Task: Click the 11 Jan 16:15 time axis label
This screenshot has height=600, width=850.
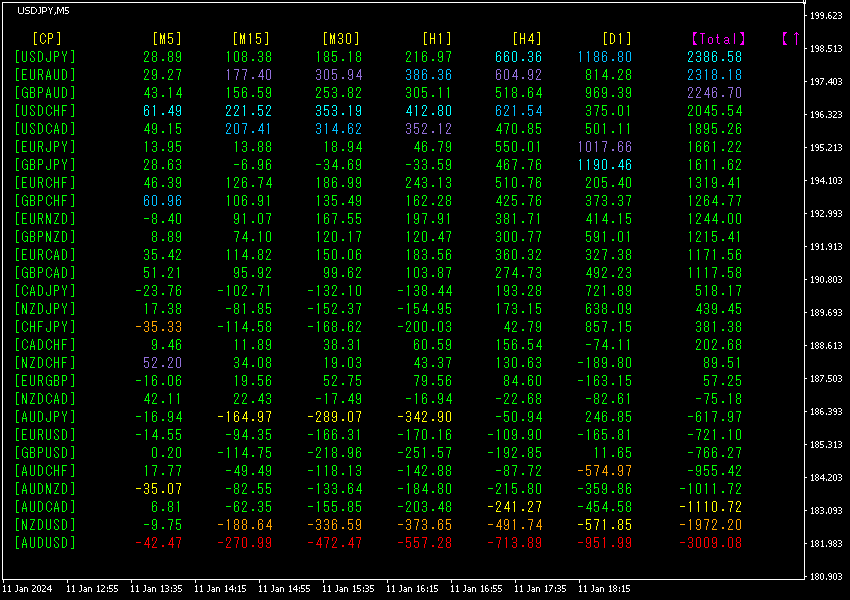Action: [412, 589]
